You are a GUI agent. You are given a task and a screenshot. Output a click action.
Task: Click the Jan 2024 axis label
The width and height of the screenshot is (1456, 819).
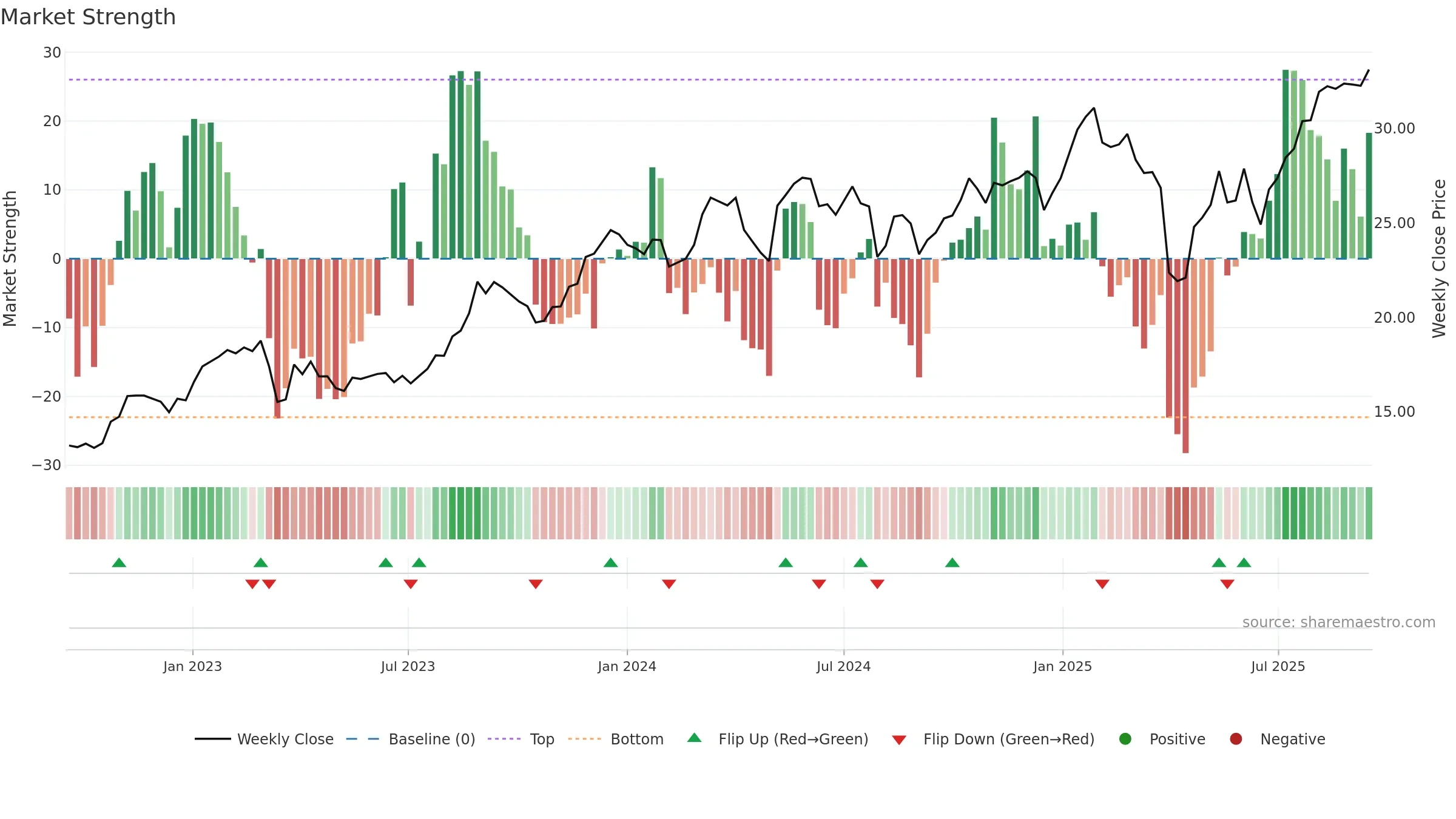pos(627,666)
